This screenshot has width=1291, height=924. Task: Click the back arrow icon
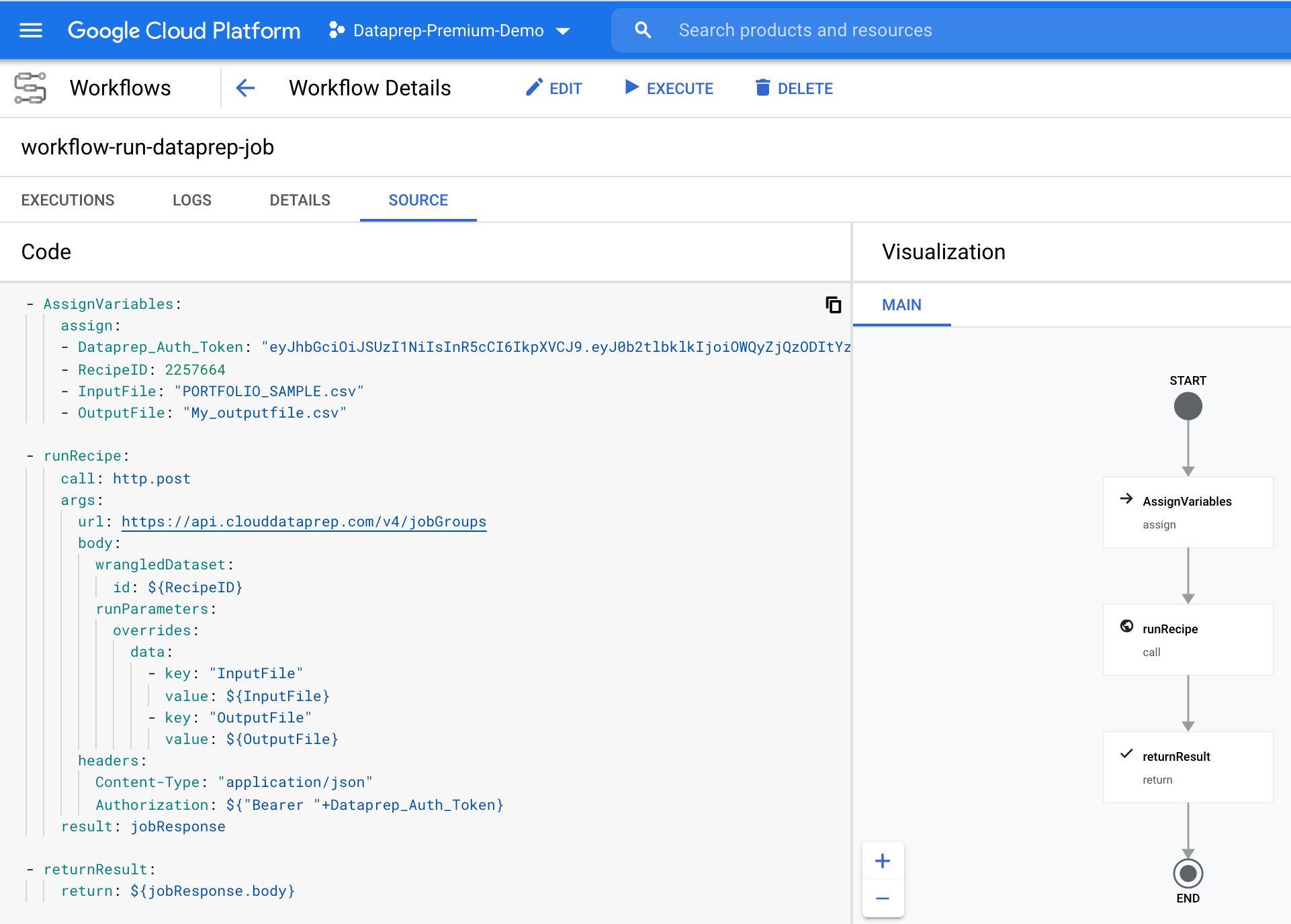(246, 88)
